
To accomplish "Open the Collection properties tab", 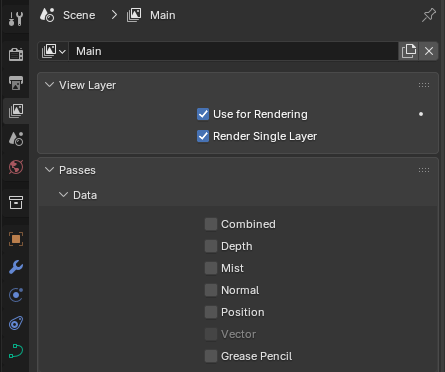I will click(x=16, y=202).
